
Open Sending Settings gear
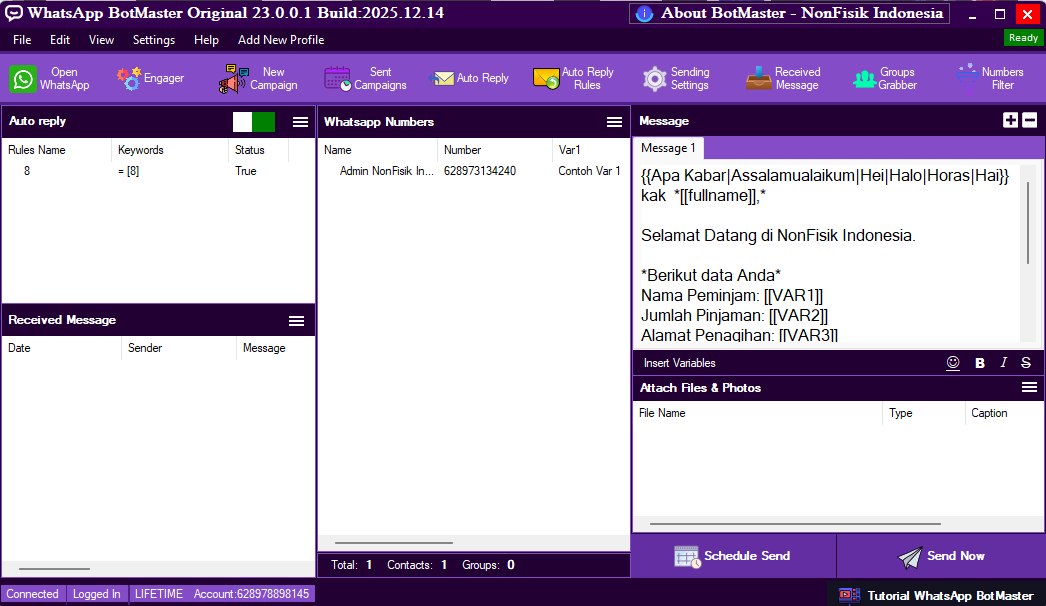pos(676,79)
